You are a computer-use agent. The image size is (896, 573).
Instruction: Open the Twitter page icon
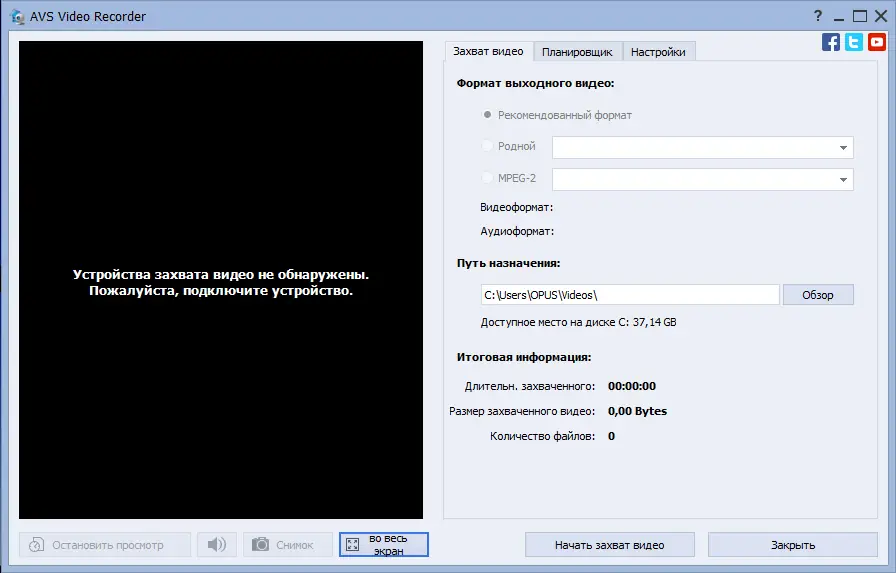pos(854,42)
